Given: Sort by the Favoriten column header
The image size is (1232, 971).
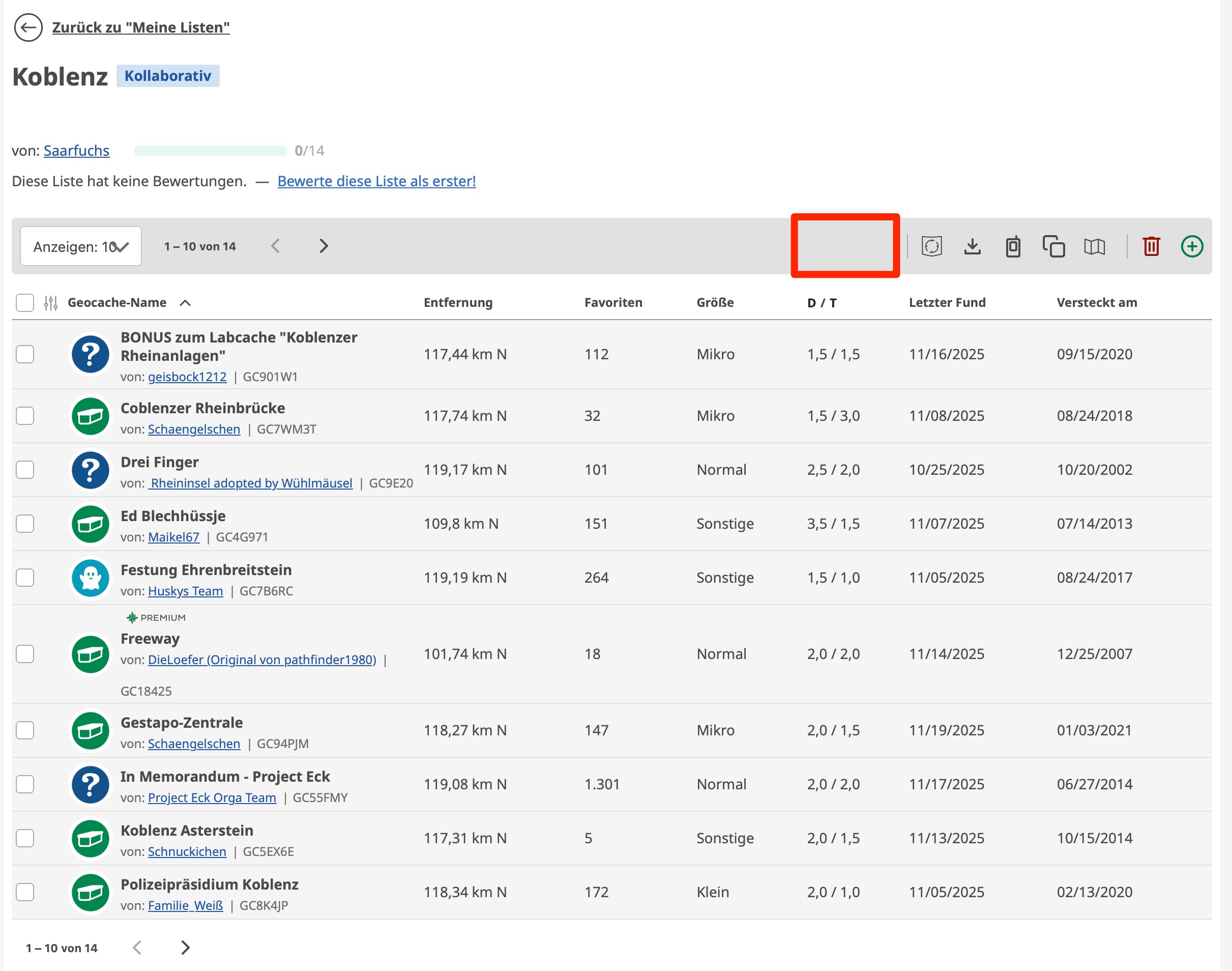Looking at the screenshot, I should pos(612,302).
